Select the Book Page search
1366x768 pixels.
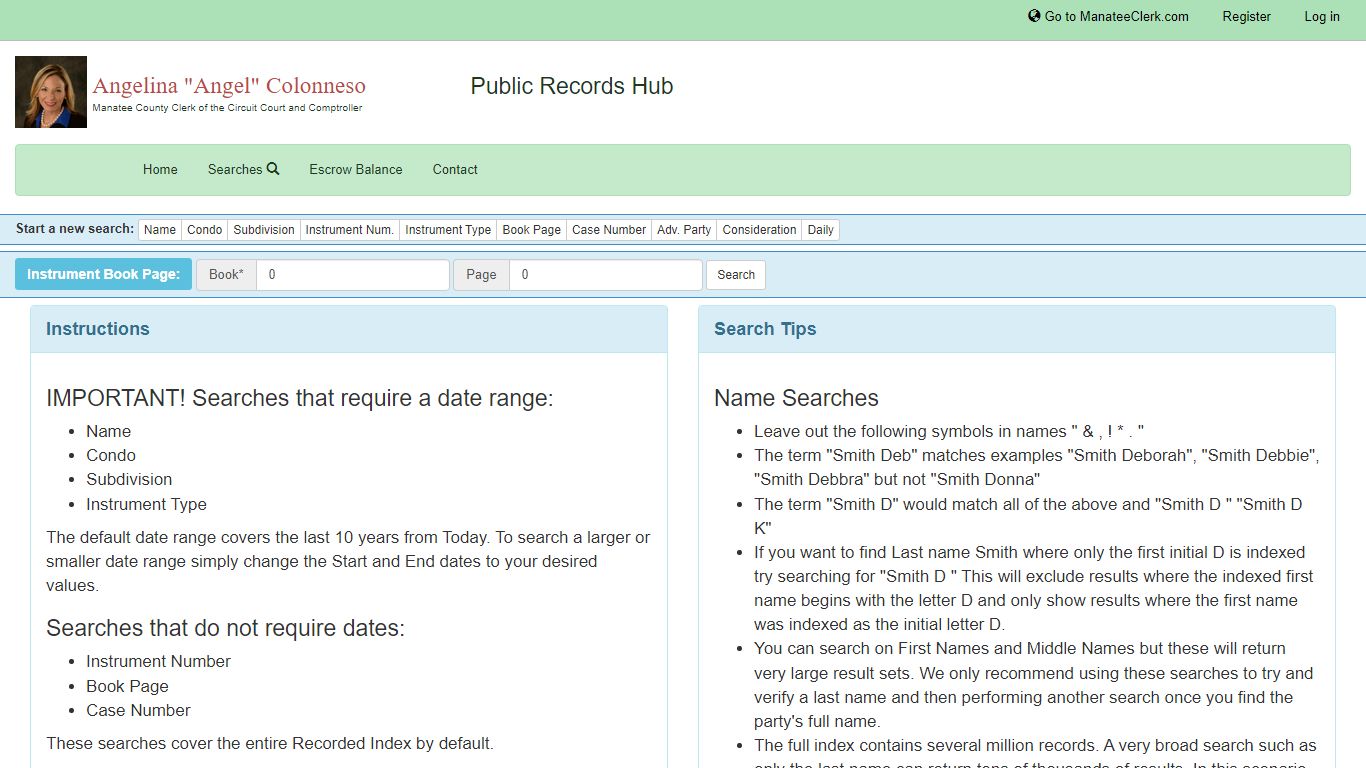point(531,229)
